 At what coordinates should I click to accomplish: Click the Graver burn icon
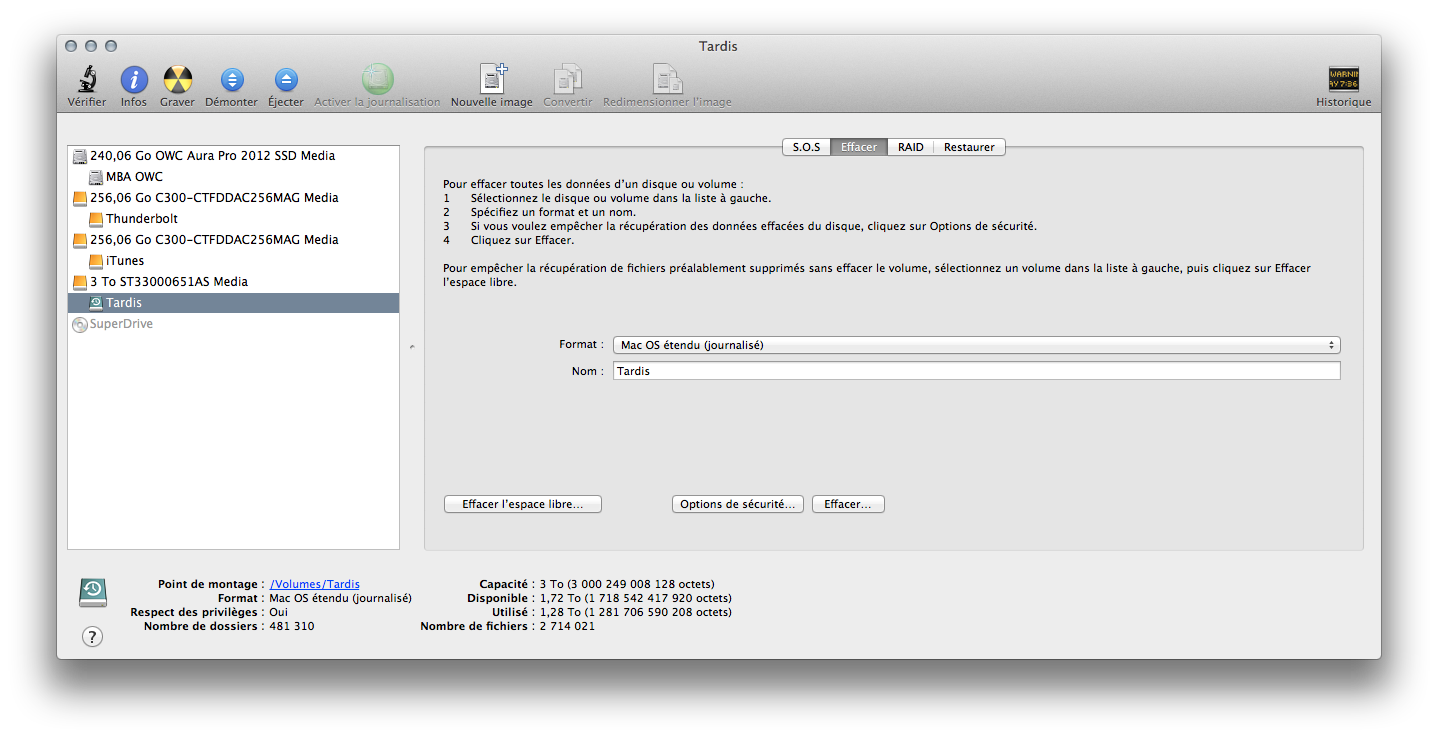click(x=177, y=81)
